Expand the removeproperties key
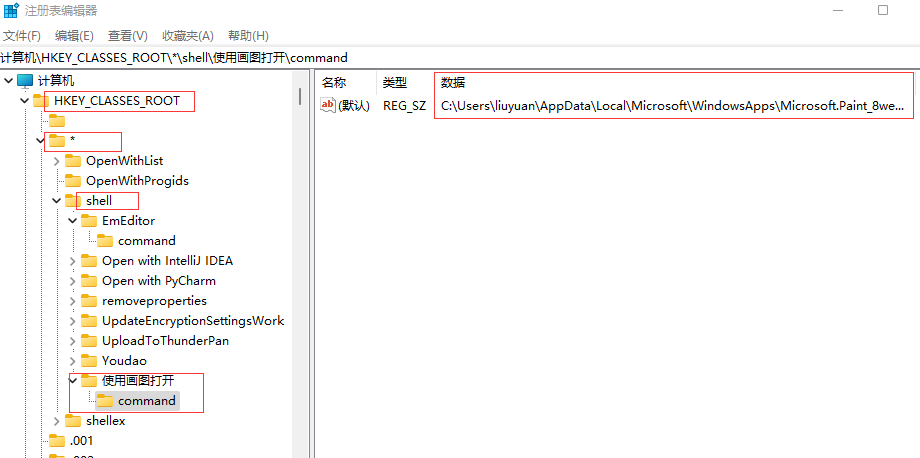The height and width of the screenshot is (458, 920). point(72,301)
